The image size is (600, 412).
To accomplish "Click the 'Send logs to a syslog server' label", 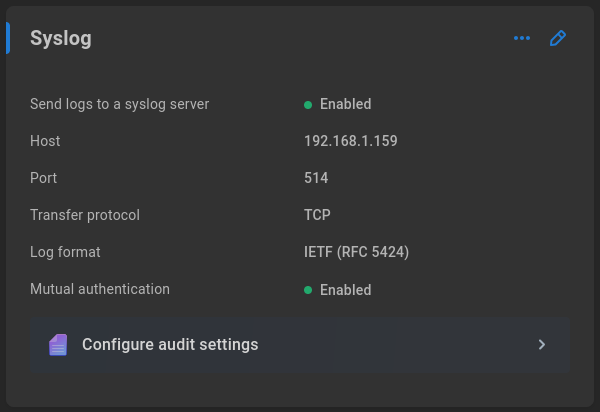I will [119, 104].
